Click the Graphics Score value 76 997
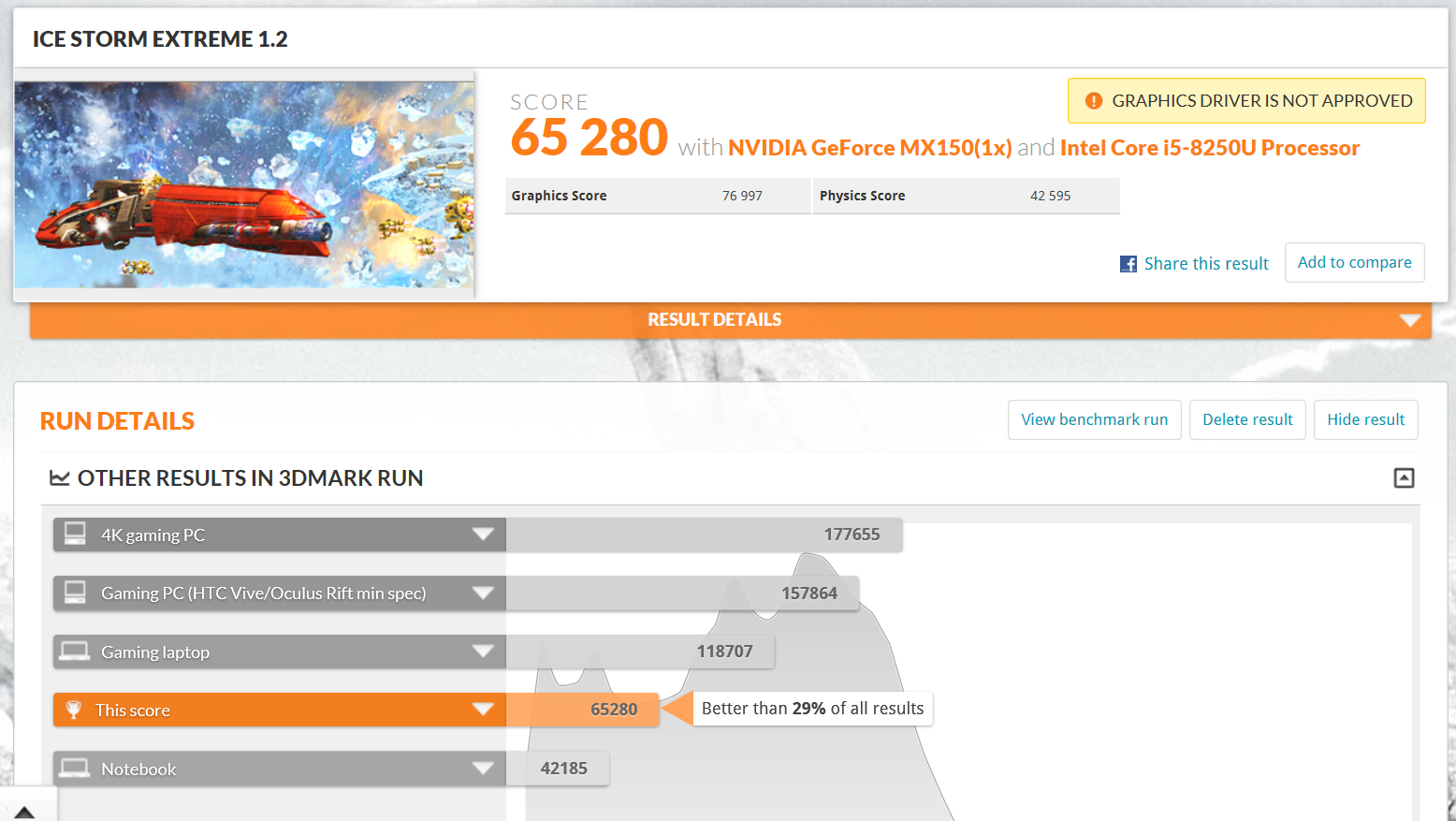 [x=742, y=196]
